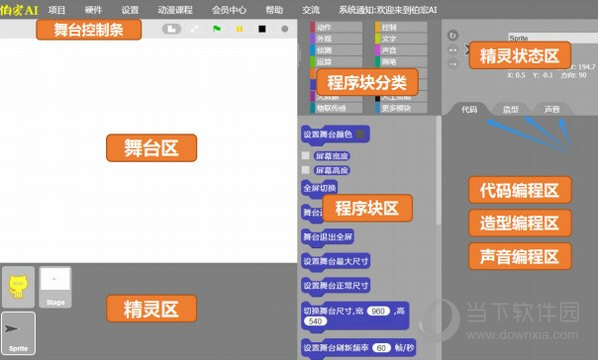Viewport: 598px width, 360px height.
Task: Open color swatch in 设置舞台颜色 block
Action: click(360, 134)
